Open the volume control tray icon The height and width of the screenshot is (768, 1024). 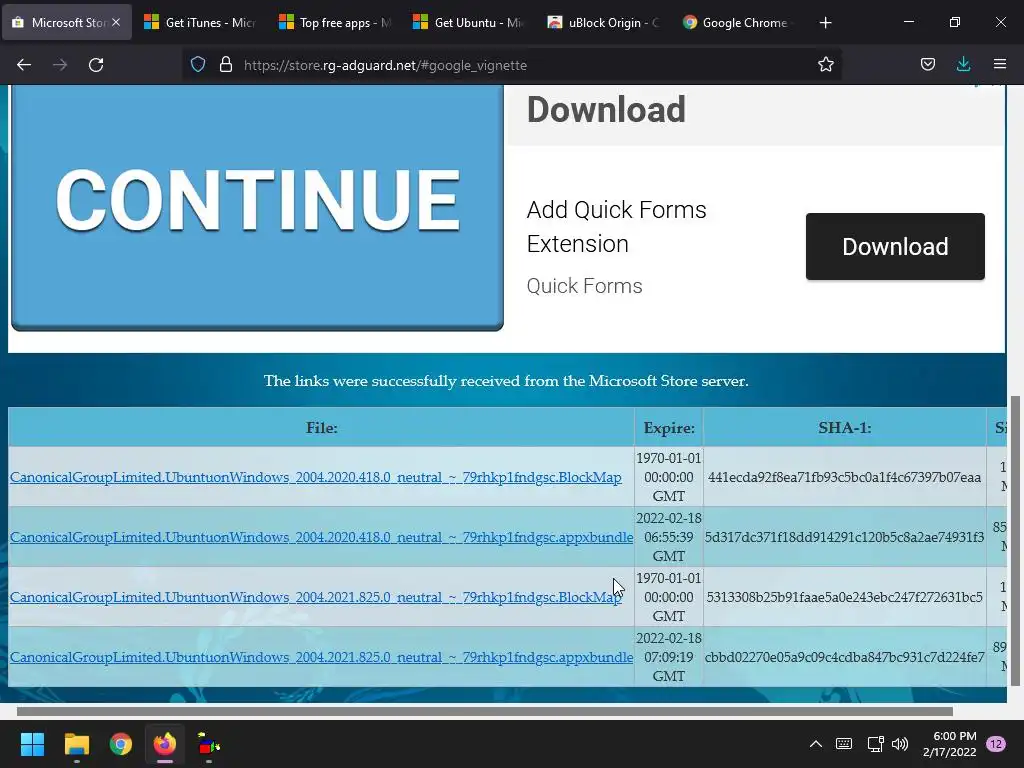(900, 744)
